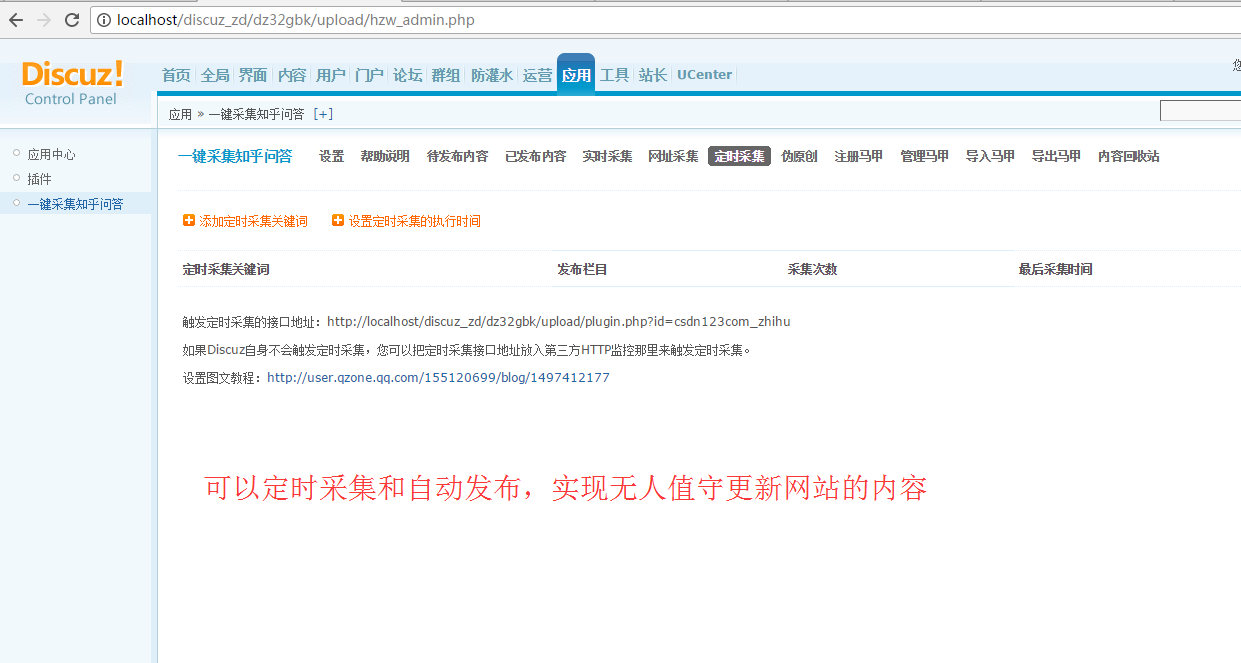1241x663 pixels.
Task: Click the 一键采集知乎问答 page heading
Action: (x=235, y=156)
